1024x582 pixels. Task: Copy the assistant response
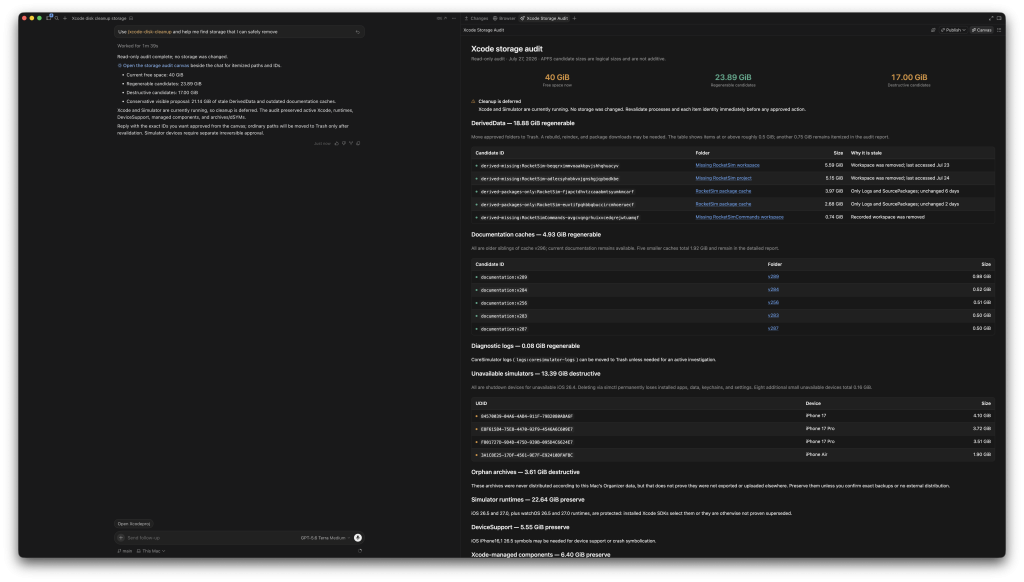358,143
